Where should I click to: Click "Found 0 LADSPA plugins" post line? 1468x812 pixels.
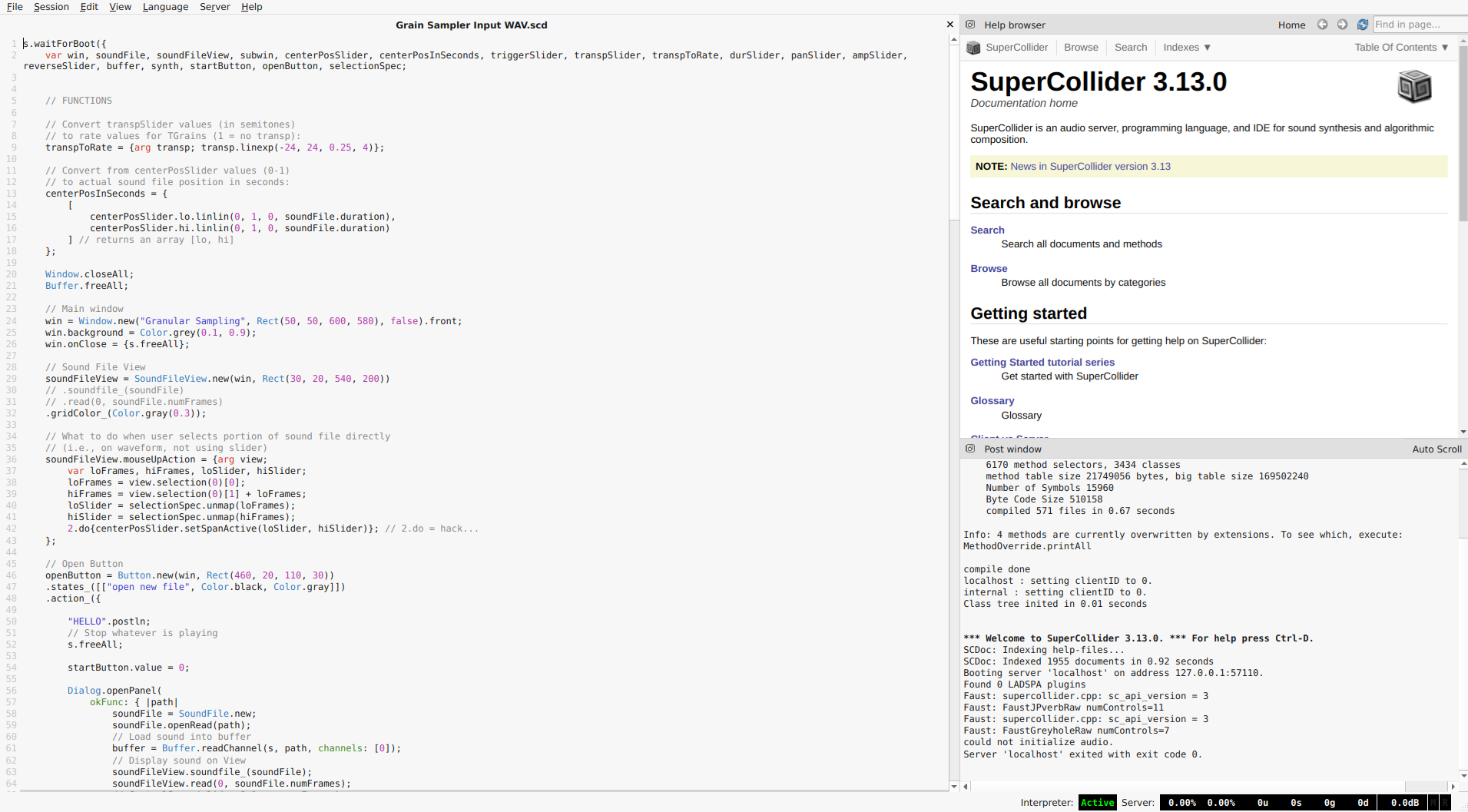coord(1025,685)
